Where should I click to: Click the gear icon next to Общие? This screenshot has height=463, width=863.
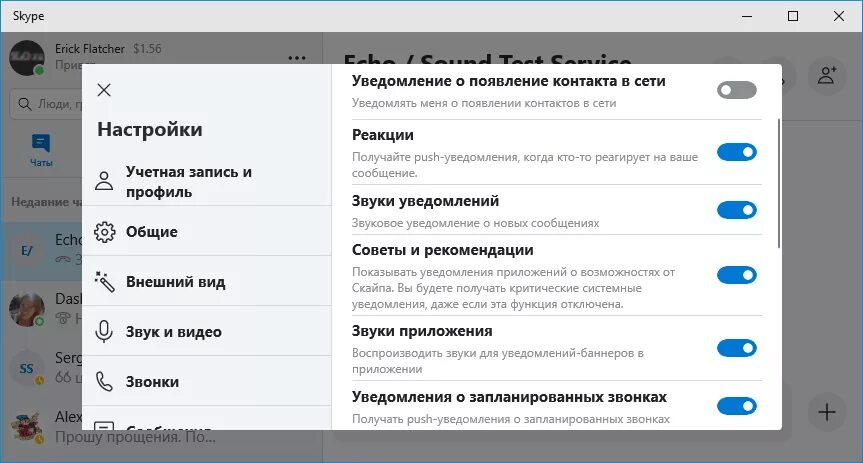[105, 232]
